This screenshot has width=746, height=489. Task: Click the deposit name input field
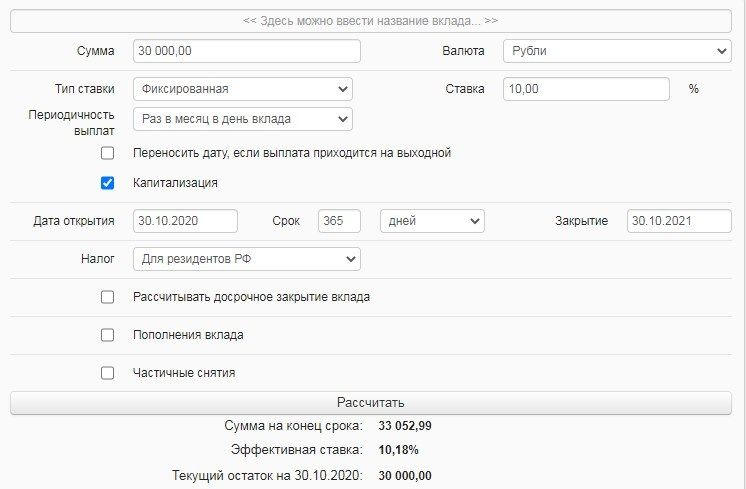click(x=371, y=20)
